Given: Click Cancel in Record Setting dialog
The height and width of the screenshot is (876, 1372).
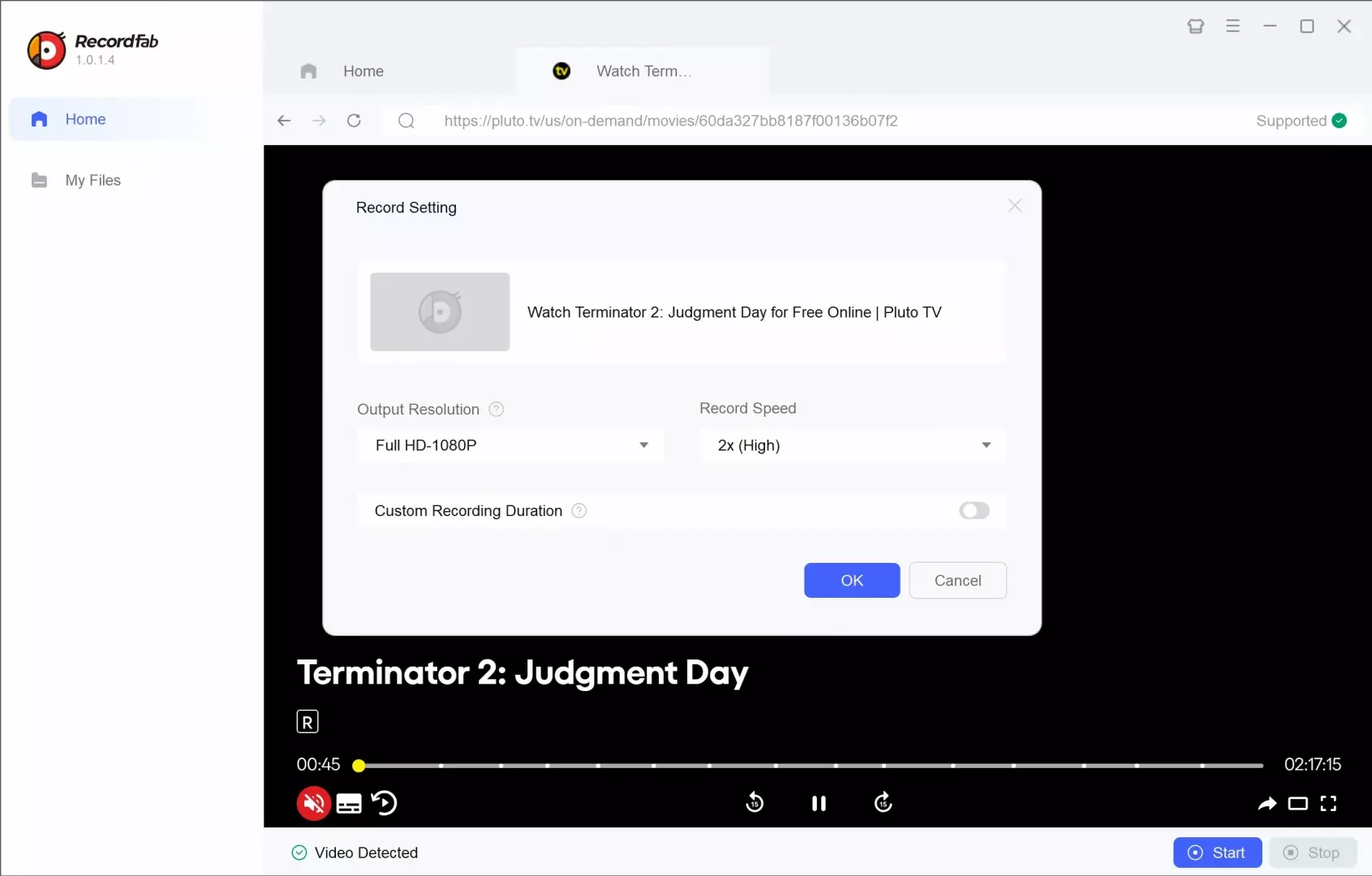Looking at the screenshot, I should 957,581.
